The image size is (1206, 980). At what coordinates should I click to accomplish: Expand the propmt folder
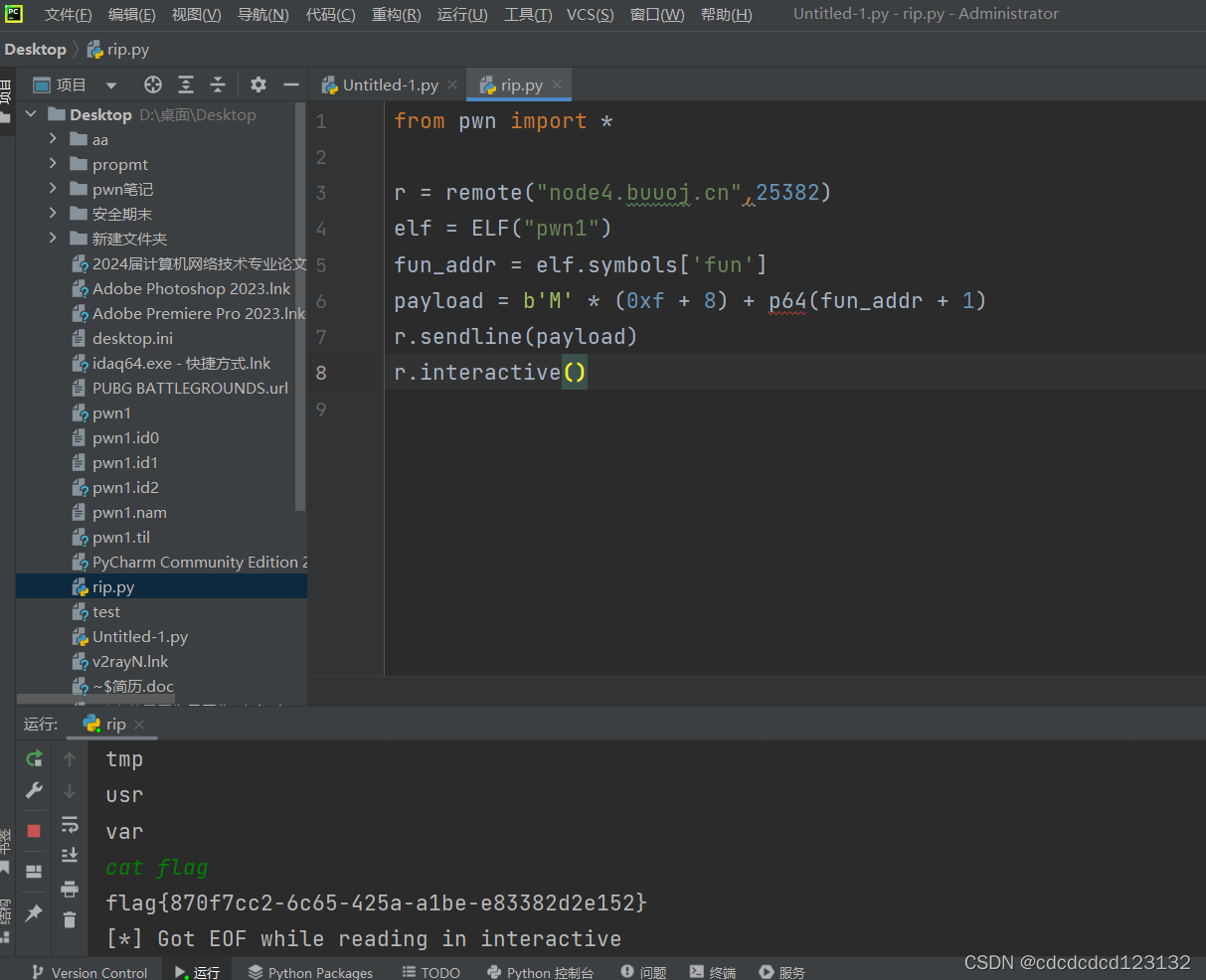[x=53, y=164]
